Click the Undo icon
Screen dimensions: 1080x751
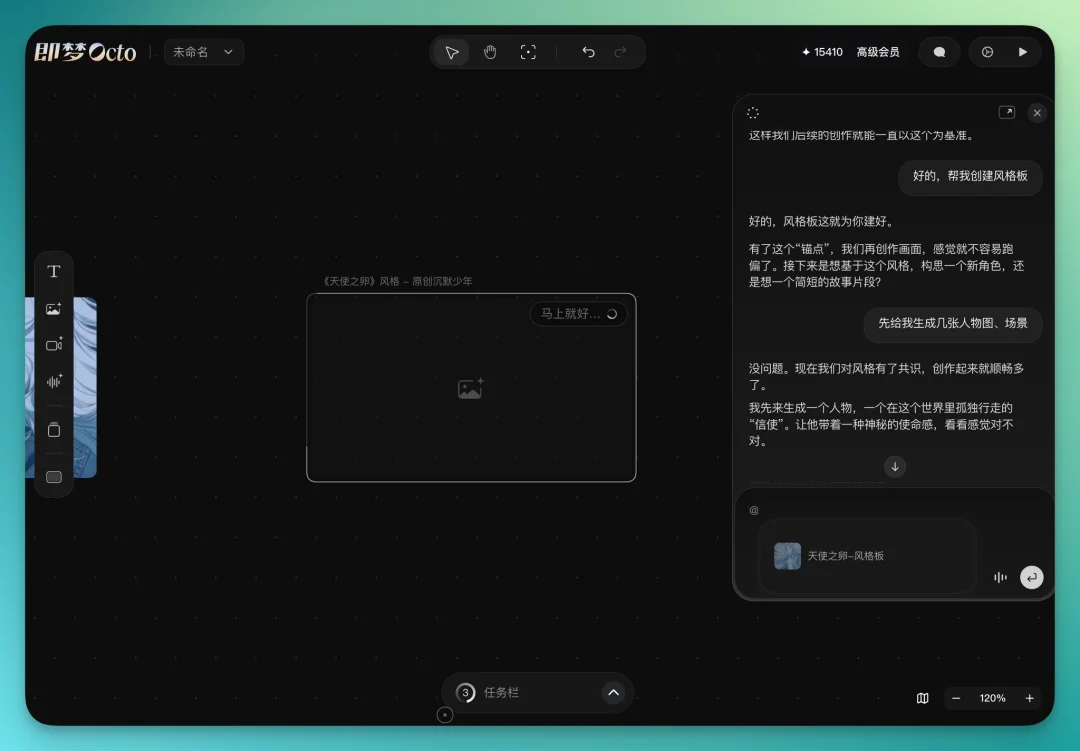tap(588, 51)
